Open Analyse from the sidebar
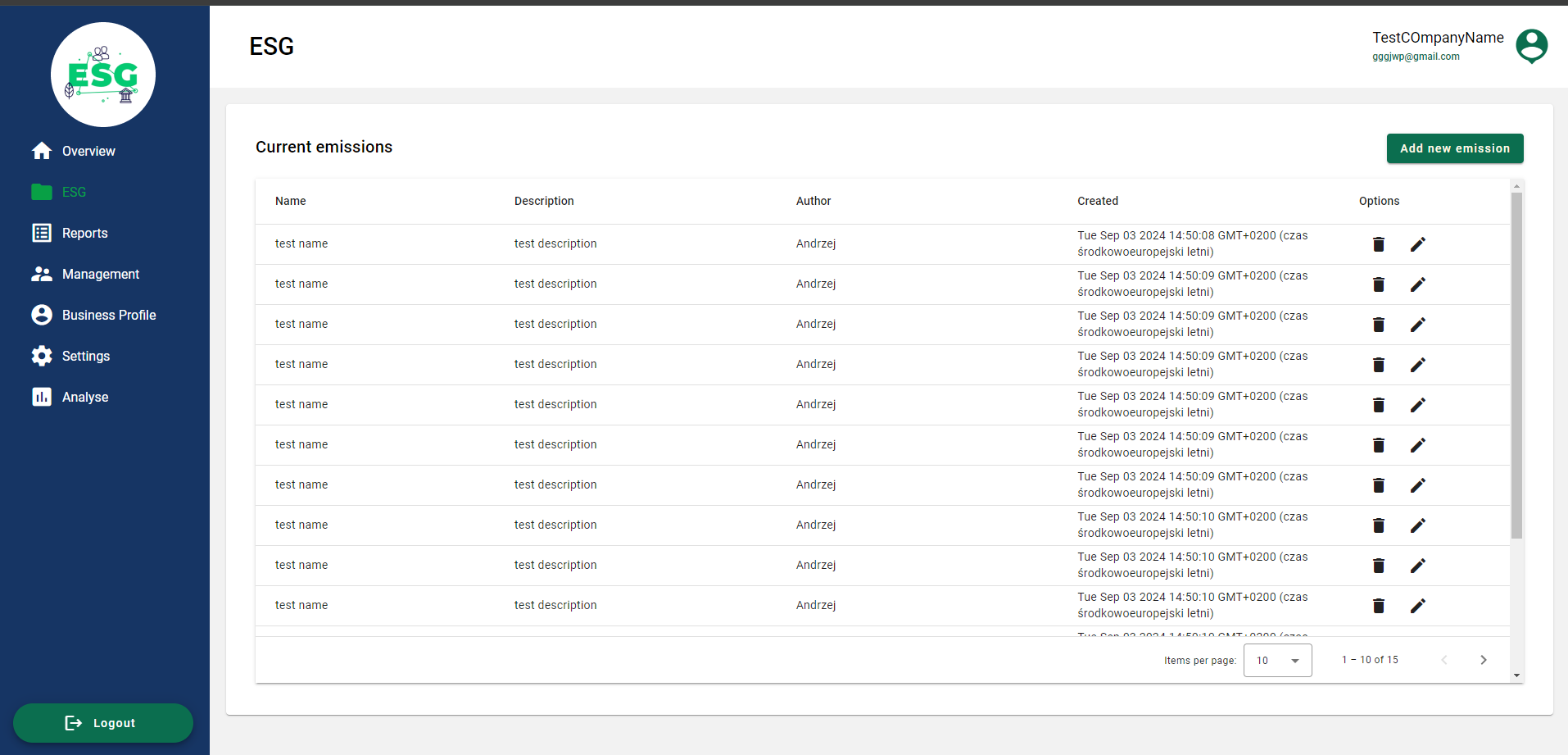Viewport: 1568px width, 755px height. [70, 397]
